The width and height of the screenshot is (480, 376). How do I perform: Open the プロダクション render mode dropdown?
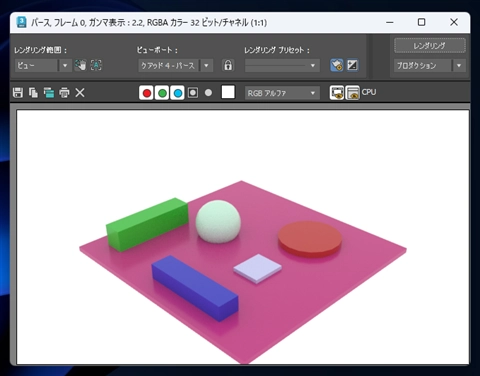[430, 66]
